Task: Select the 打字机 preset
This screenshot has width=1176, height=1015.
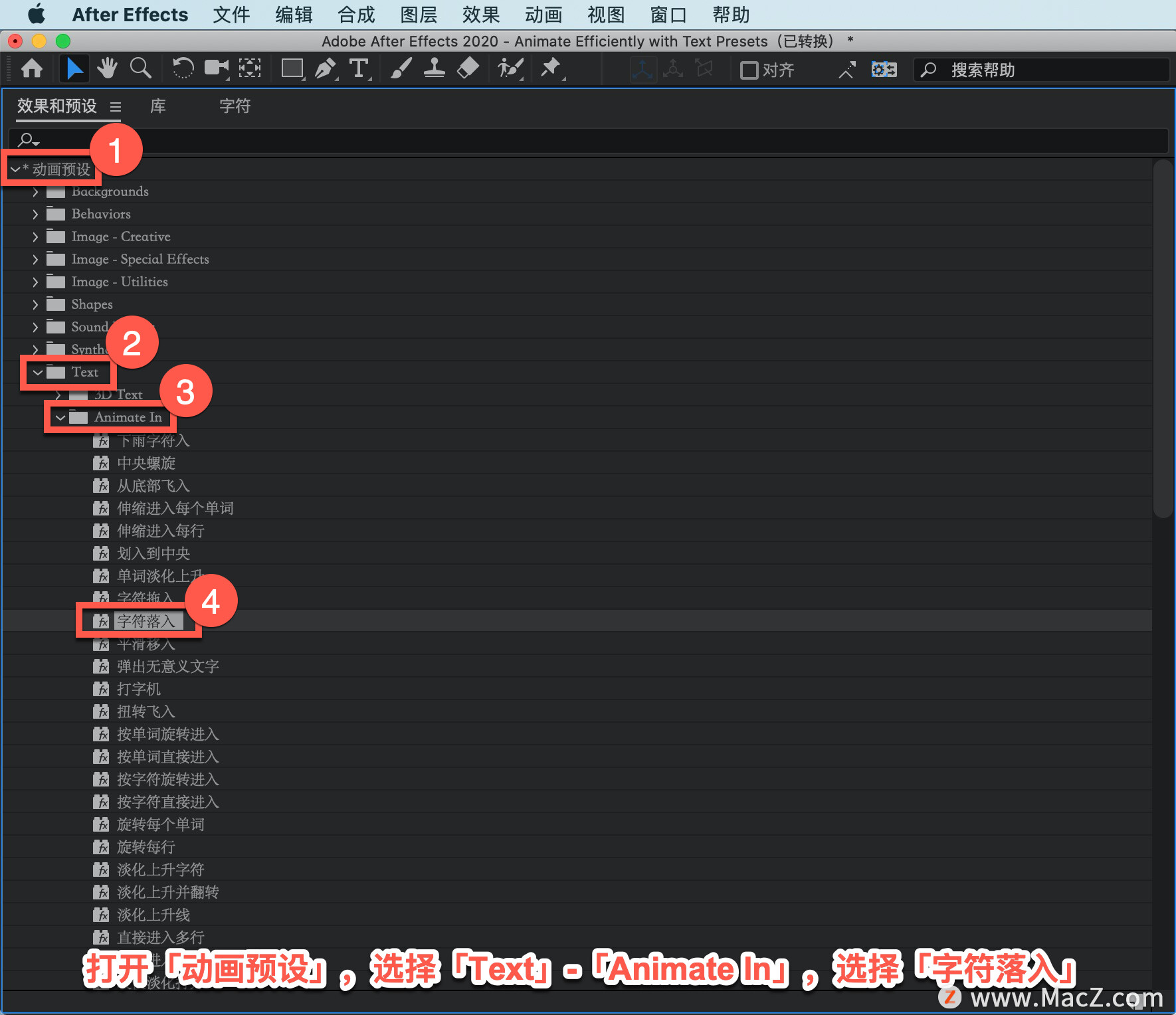Action: pos(139,689)
